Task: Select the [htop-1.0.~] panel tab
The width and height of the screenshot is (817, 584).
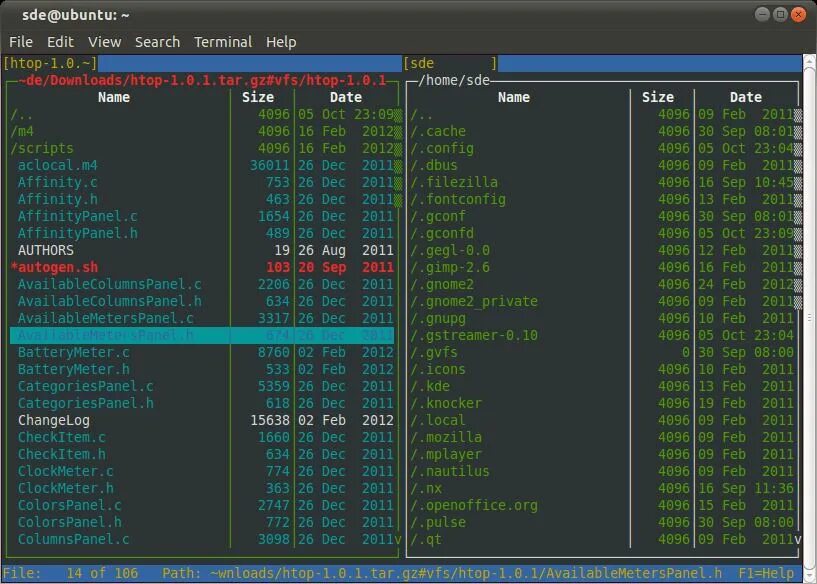Action: point(50,63)
